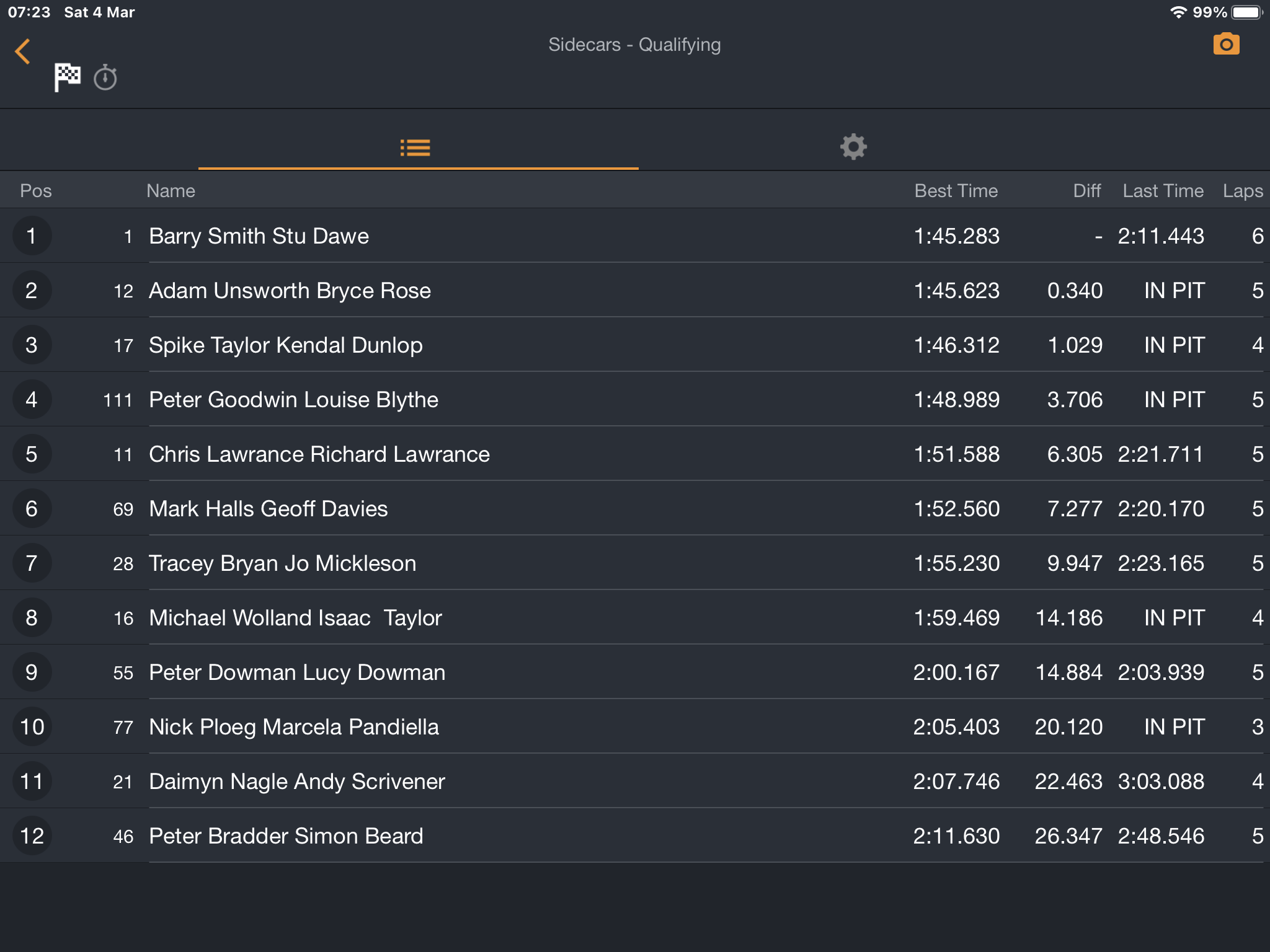Viewport: 1270px width, 952px height.
Task: Select Nick Ploeg Marcela Pandiella row
Action: click(635, 727)
